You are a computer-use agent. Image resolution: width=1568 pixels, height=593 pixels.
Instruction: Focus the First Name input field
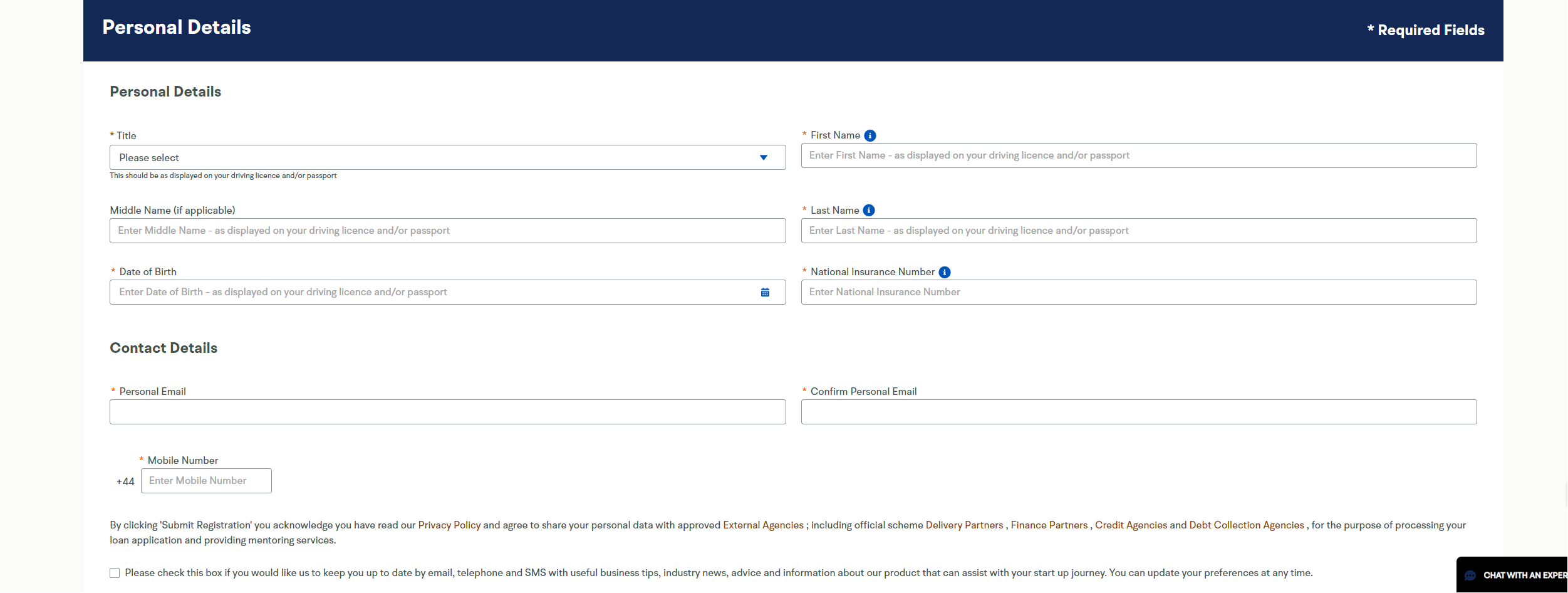pos(1138,155)
